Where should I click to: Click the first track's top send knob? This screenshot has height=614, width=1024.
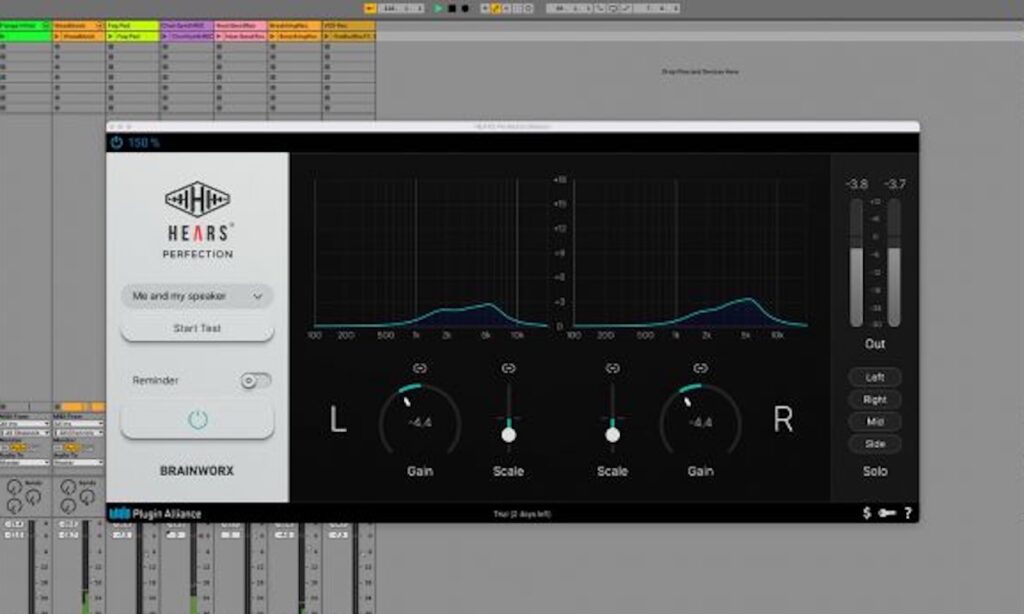coord(14,487)
